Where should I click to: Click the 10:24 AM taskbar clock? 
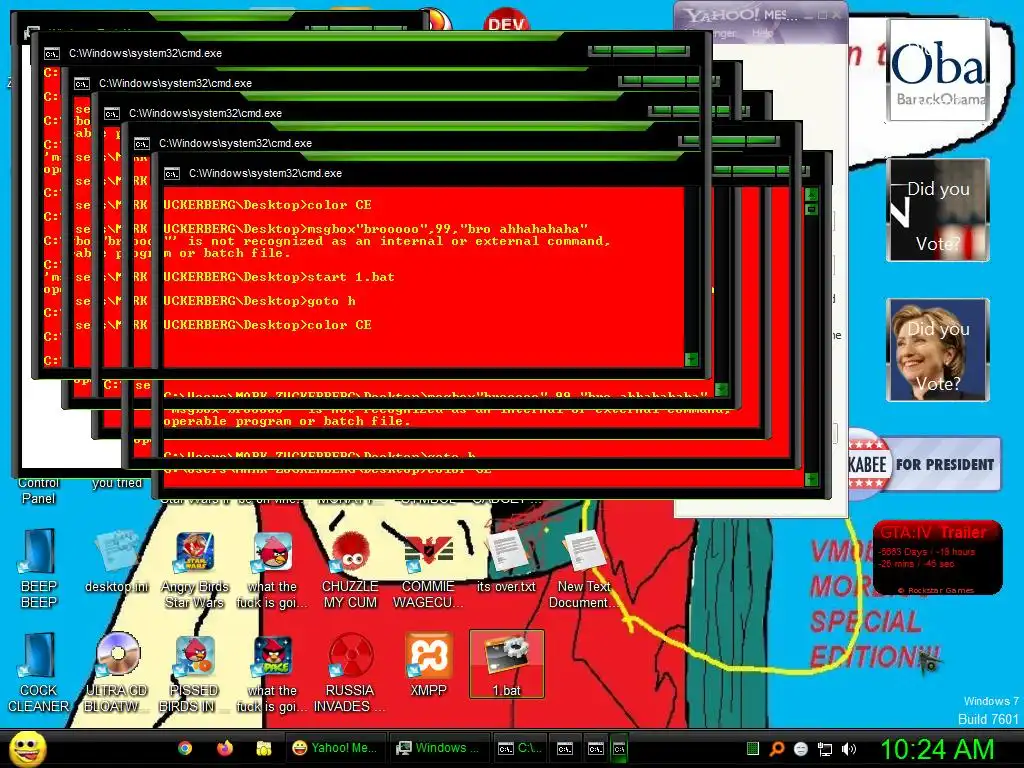(937, 749)
